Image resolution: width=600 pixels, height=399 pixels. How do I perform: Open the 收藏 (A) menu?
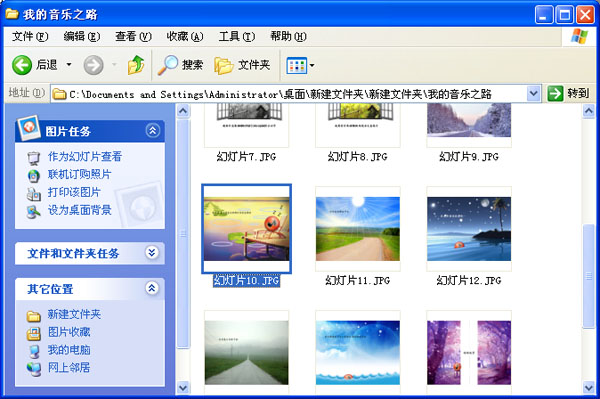pyautogui.click(x=184, y=36)
